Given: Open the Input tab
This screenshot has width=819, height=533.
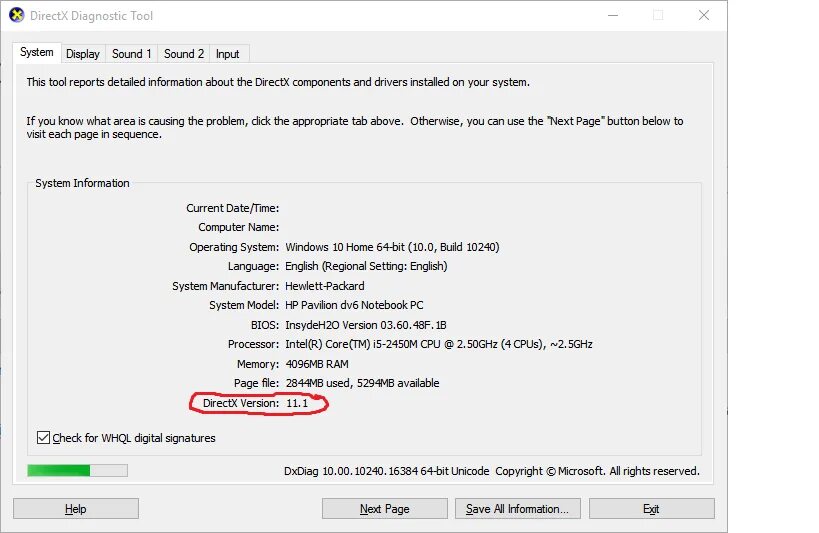Looking at the screenshot, I should (228, 54).
